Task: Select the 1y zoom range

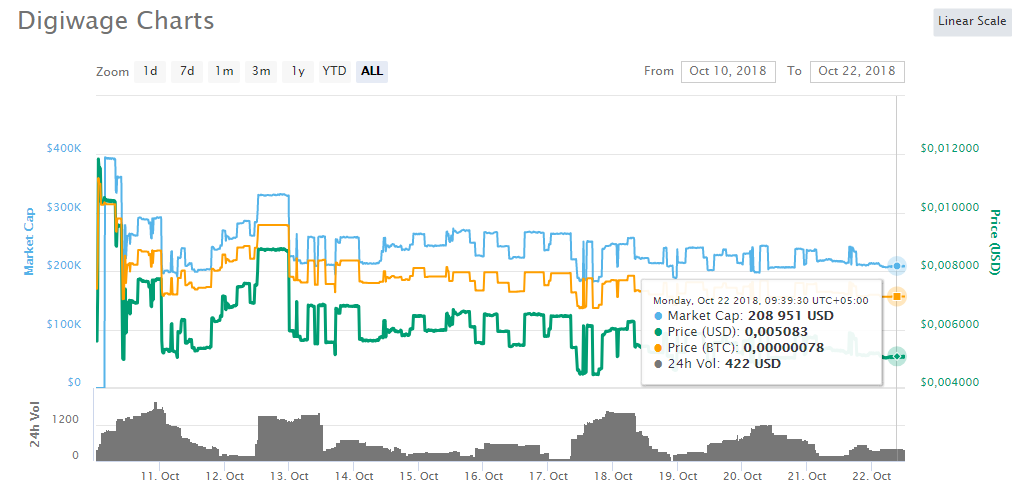Action: (x=298, y=71)
